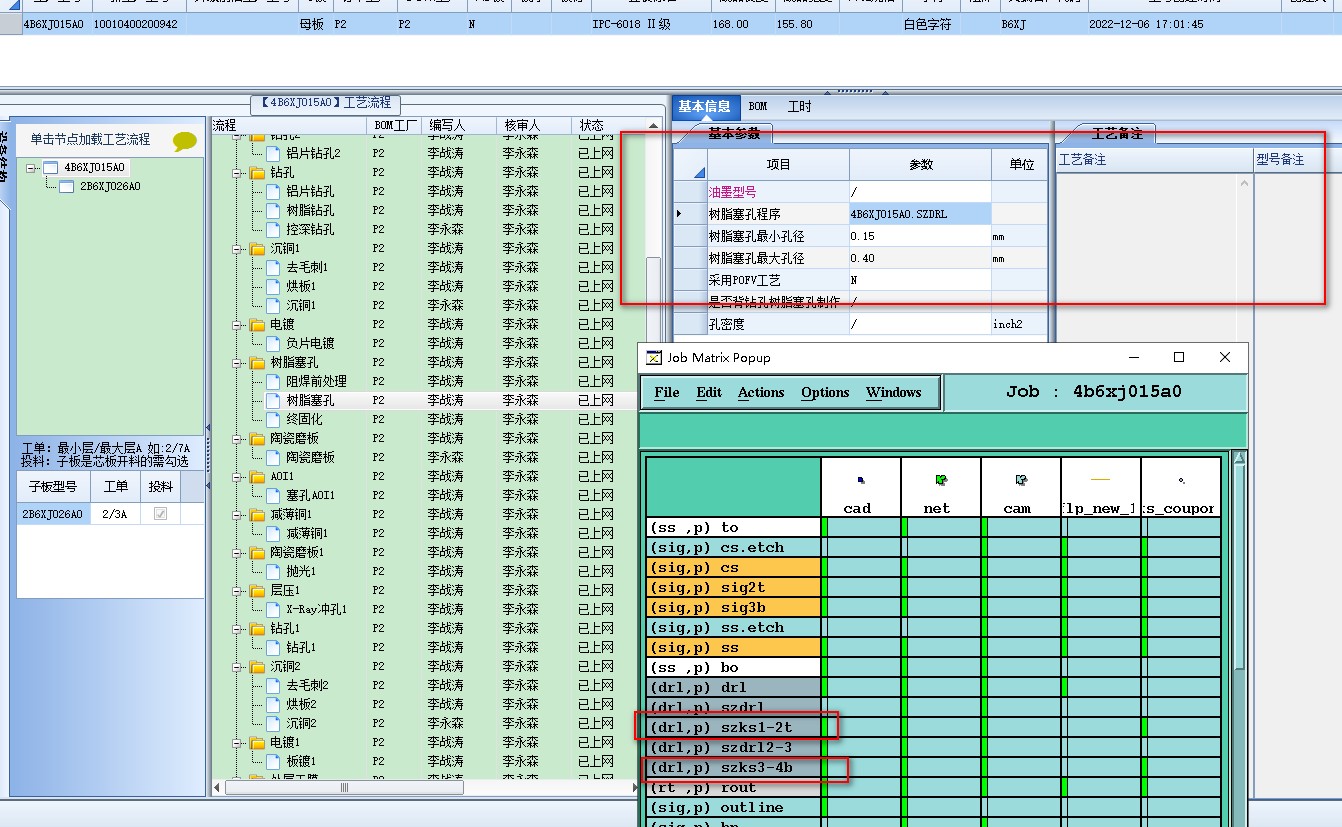Click the yellow speech bubble icon
This screenshot has height=827, width=1342.
(185, 141)
